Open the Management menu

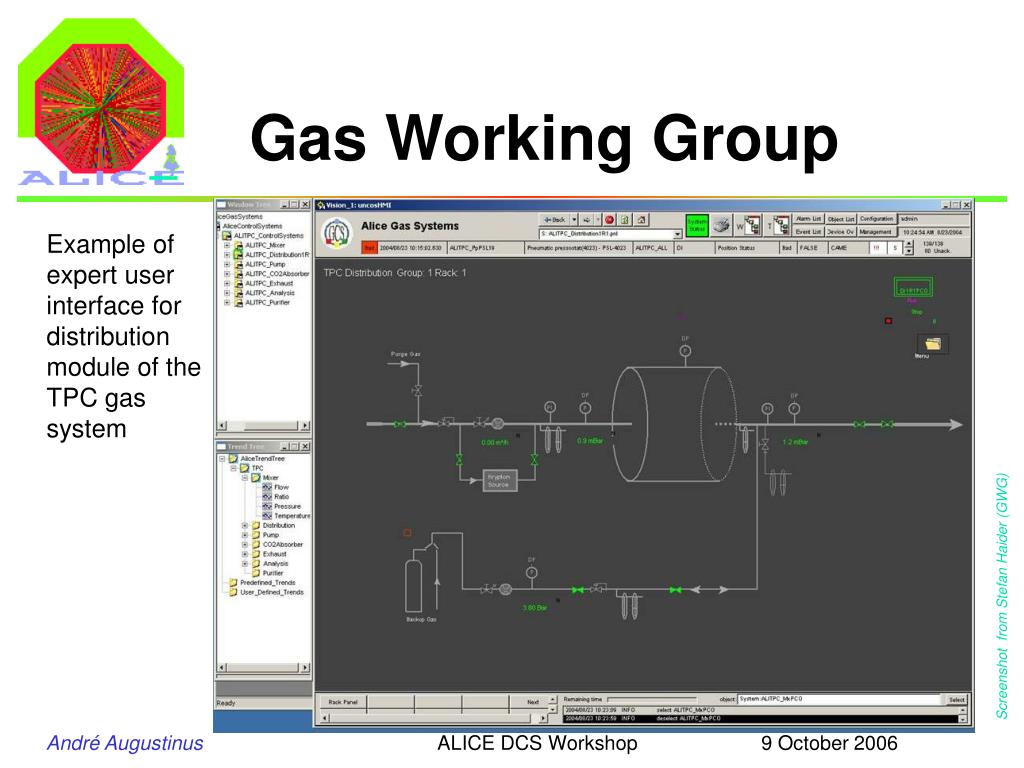pyautogui.click(x=876, y=232)
